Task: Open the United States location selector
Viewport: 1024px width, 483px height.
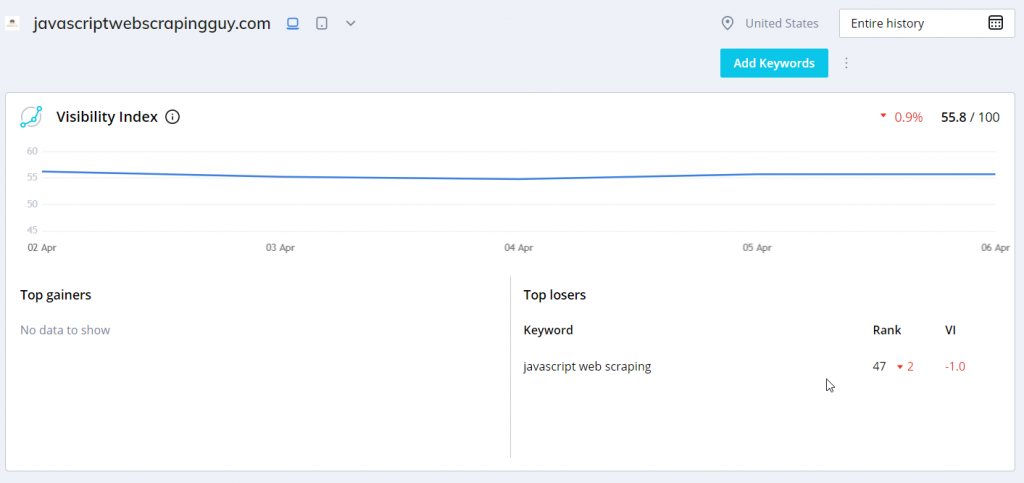Action: pyautogui.click(x=782, y=23)
